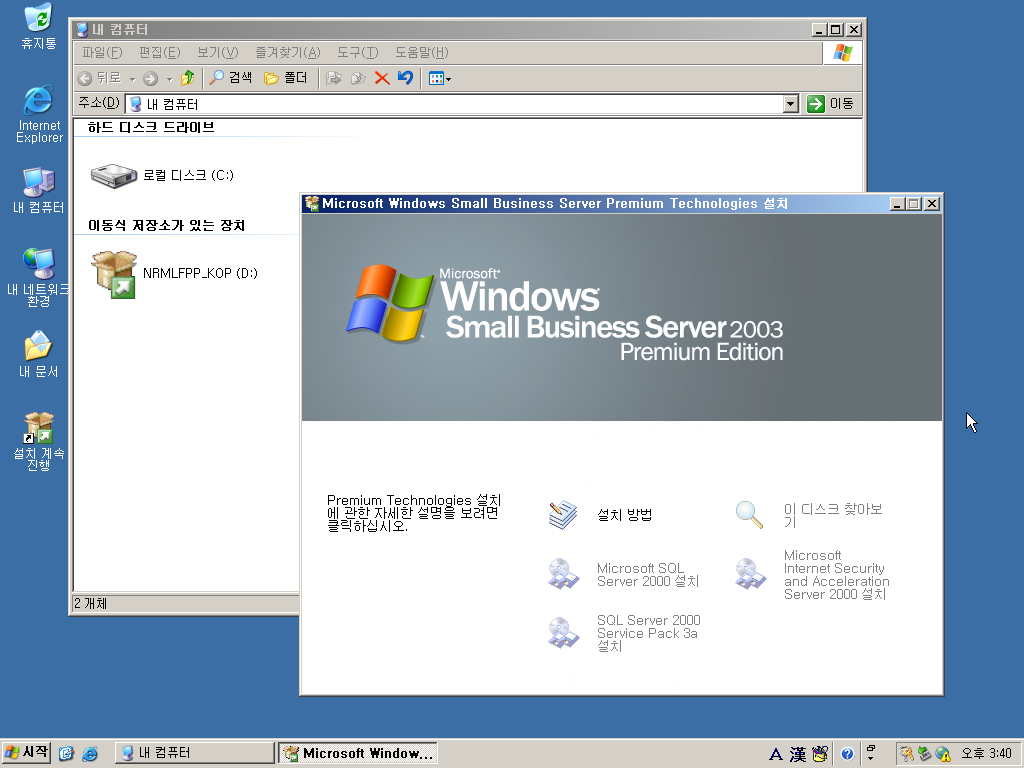
Task: Select the NRMLFPP_KOP (D:) drive
Action: tap(175, 274)
